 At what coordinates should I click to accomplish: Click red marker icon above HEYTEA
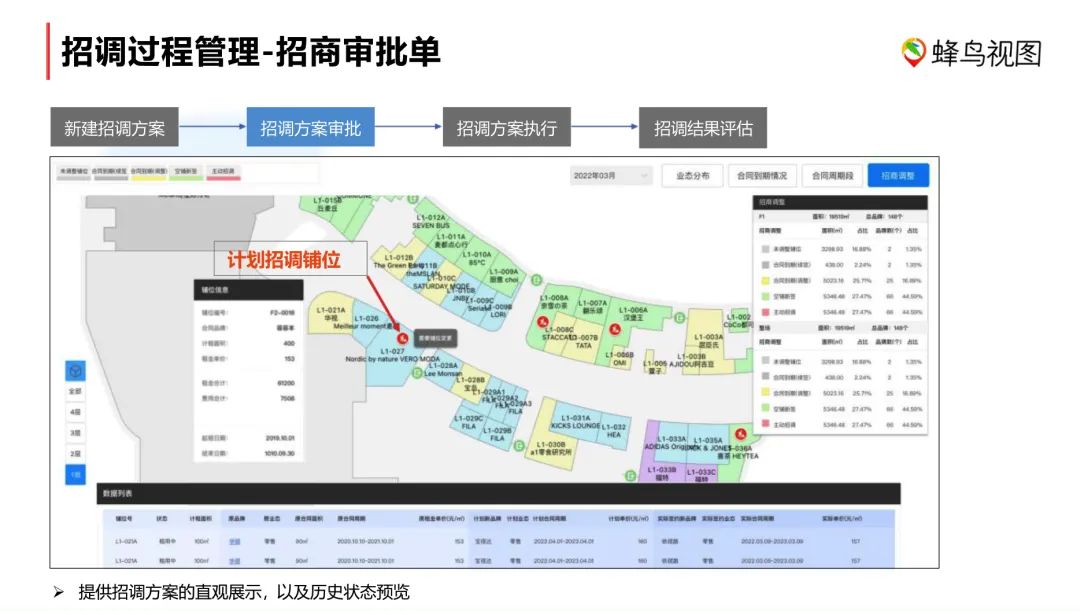(741, 432)
